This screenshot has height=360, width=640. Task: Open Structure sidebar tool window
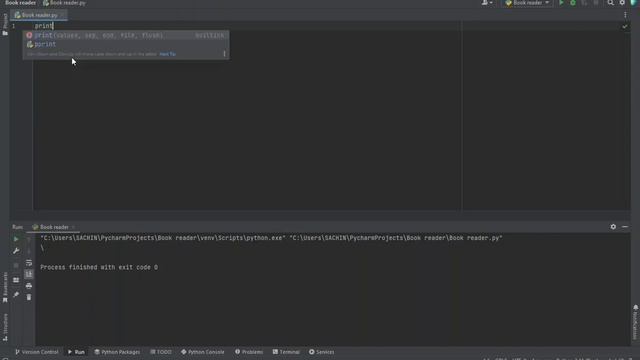5,327
